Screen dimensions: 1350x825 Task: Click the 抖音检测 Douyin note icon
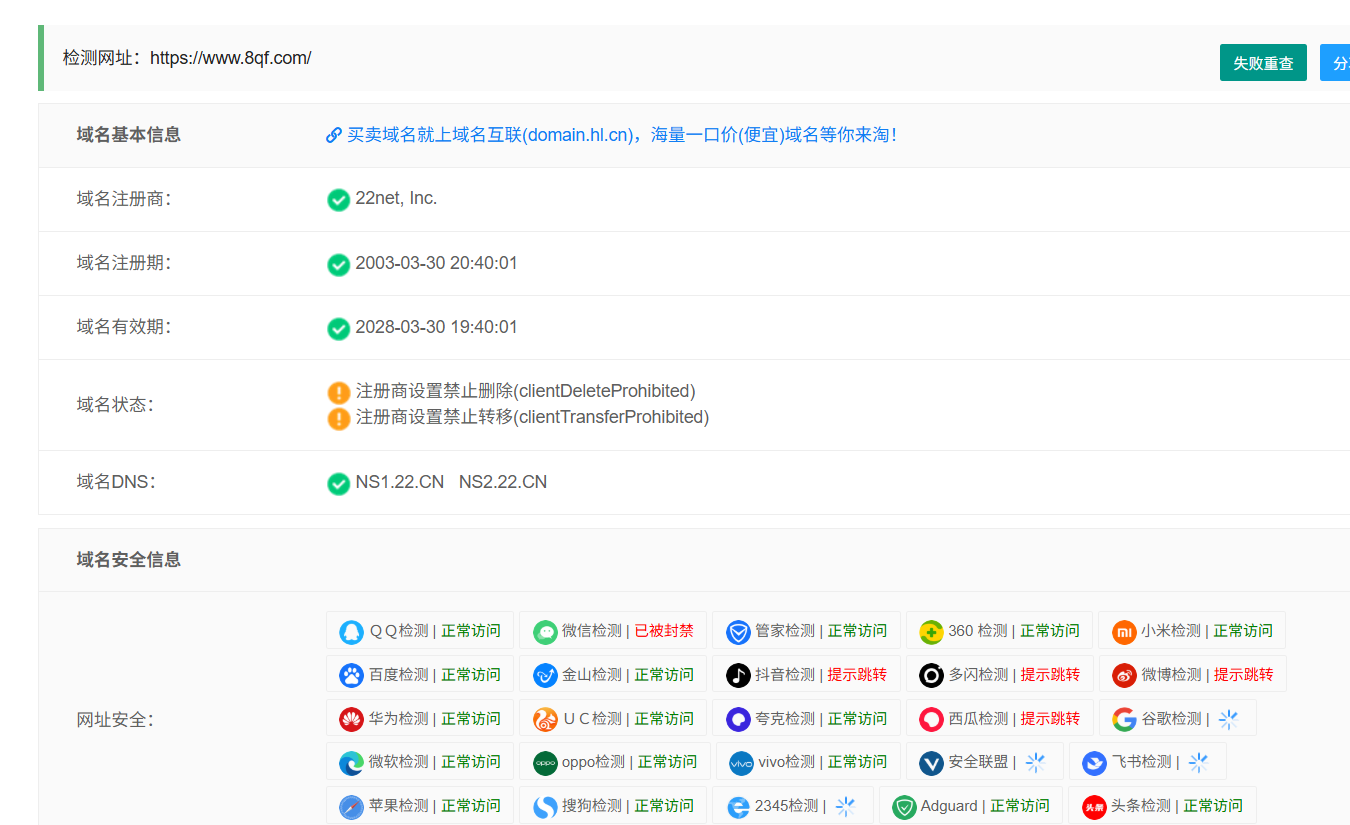(x=737, y=674)
